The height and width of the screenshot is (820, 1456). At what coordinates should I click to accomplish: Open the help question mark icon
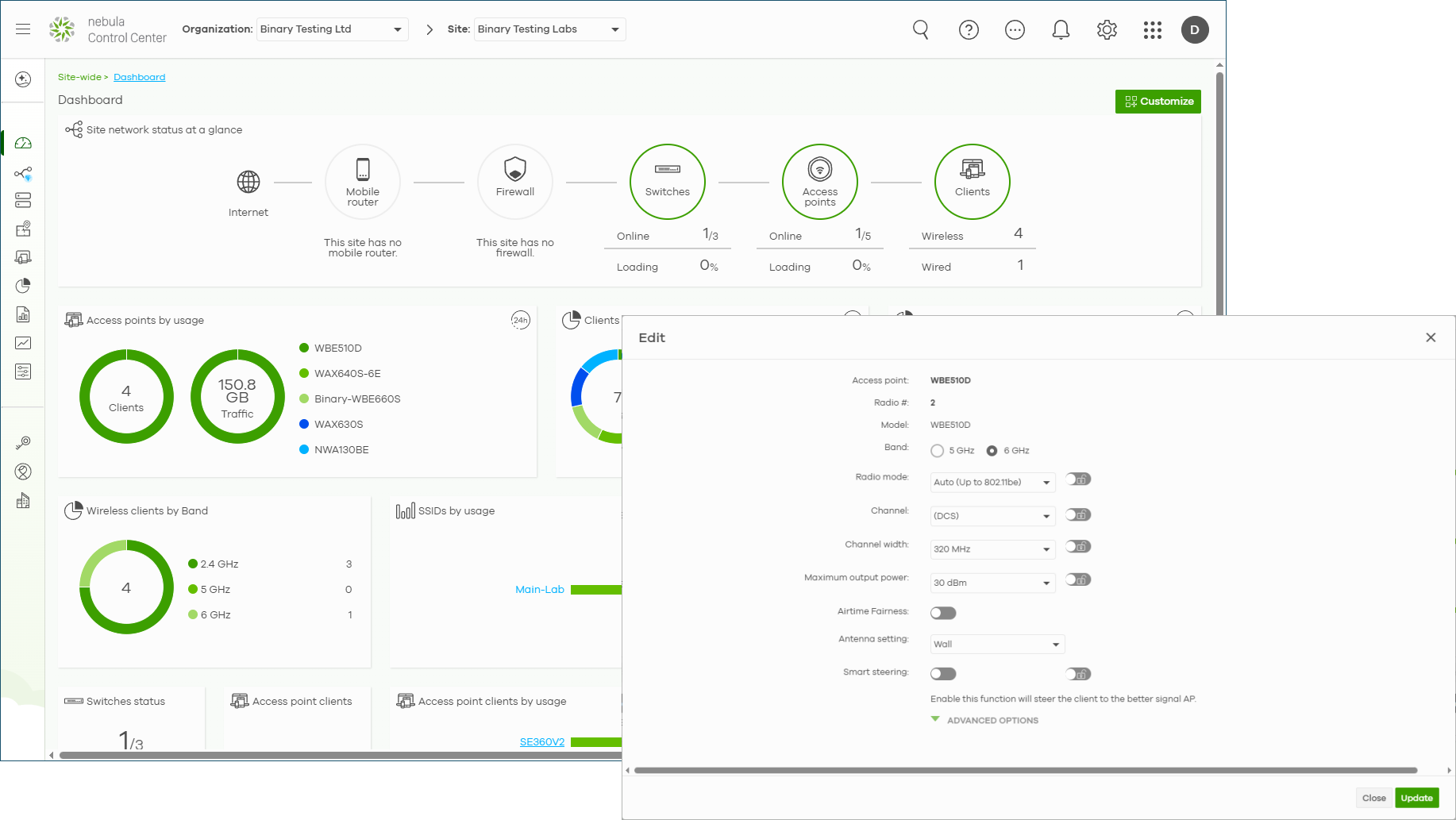coord(969,29)
